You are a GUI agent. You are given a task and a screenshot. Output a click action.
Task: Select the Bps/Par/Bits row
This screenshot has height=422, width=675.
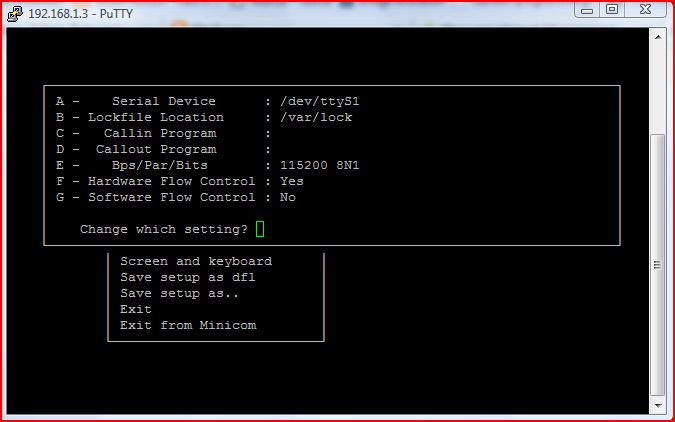tap(207, 165)
